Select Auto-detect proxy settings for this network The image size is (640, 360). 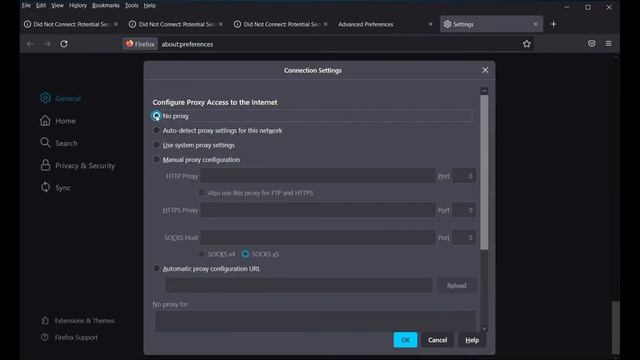pyautogui.click(x=156, y=131)
